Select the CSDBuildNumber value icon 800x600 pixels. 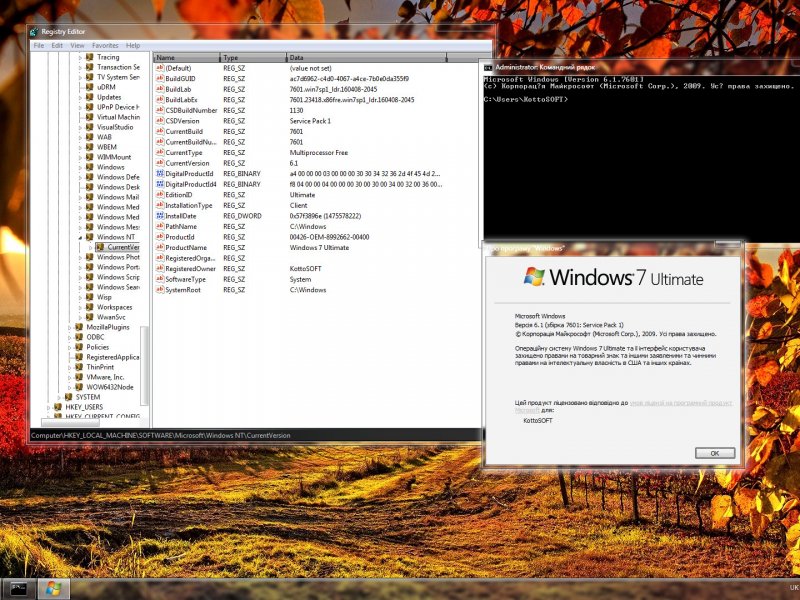[160, 110]
